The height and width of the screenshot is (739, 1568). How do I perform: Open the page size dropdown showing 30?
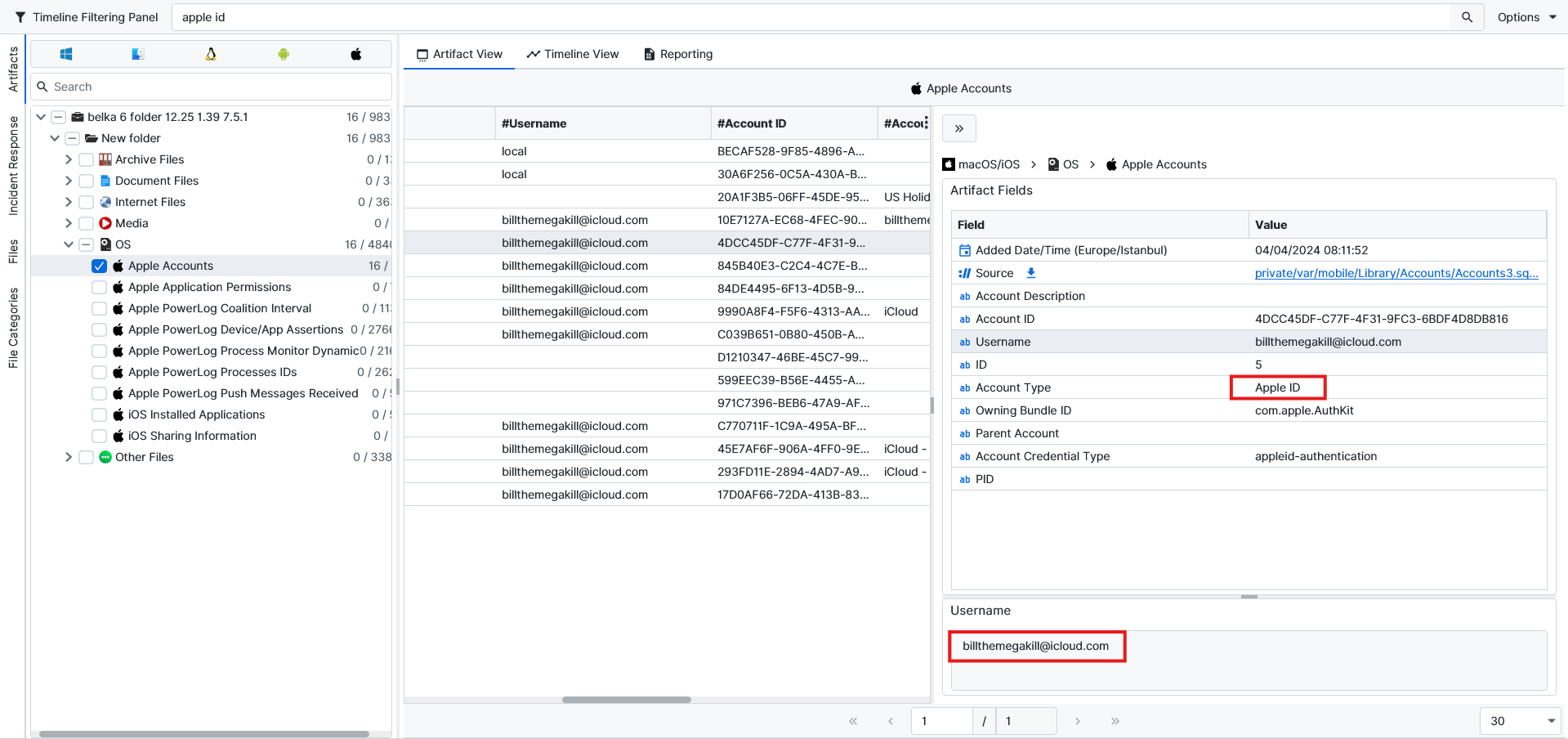tap(1520, 721)
